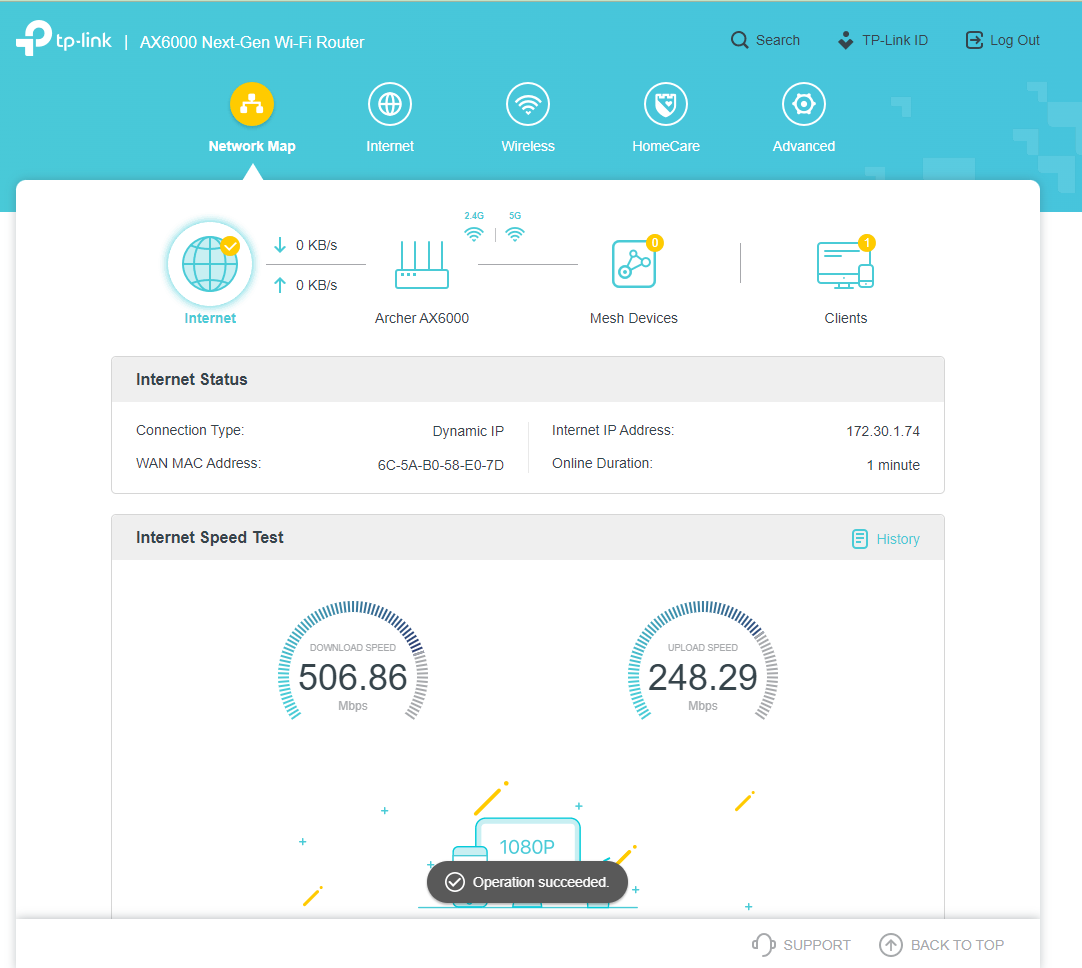1082x968 pixels.
Task: Click the Archer AX6000 label
Action: 422,318
